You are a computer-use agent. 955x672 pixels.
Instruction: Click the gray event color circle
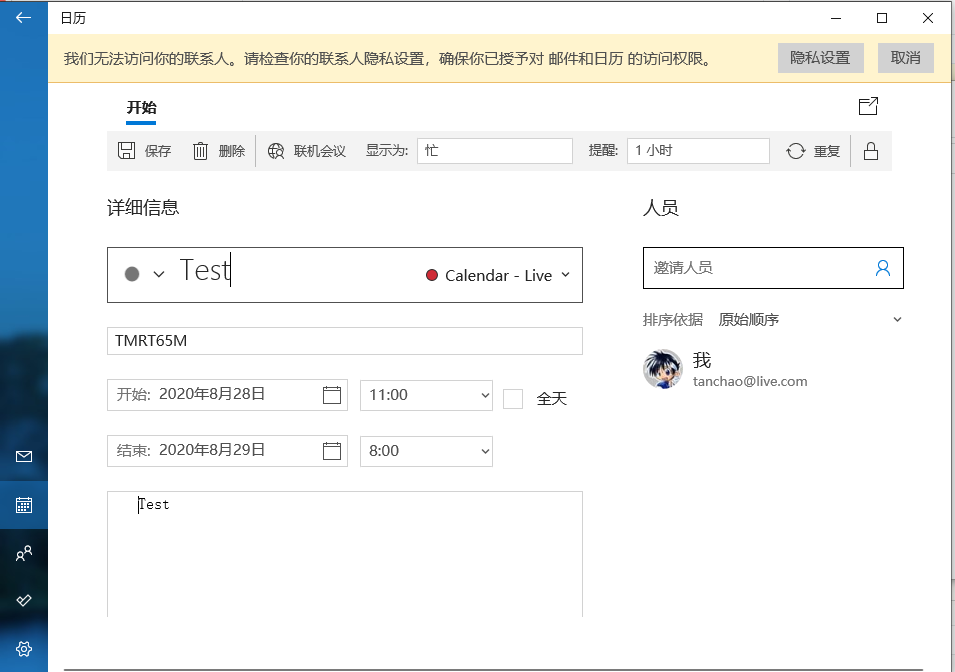pyautogui.click(x=132, y=274)
